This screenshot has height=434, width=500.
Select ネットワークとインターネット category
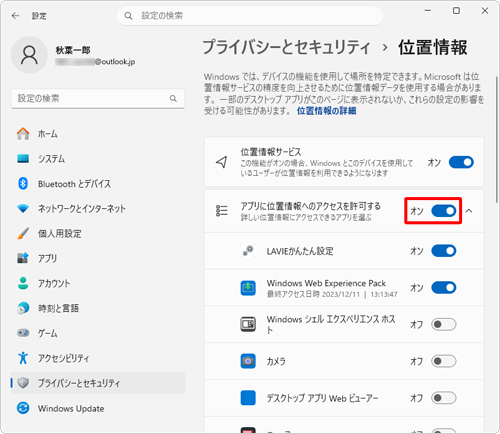(x=98, y=209)
